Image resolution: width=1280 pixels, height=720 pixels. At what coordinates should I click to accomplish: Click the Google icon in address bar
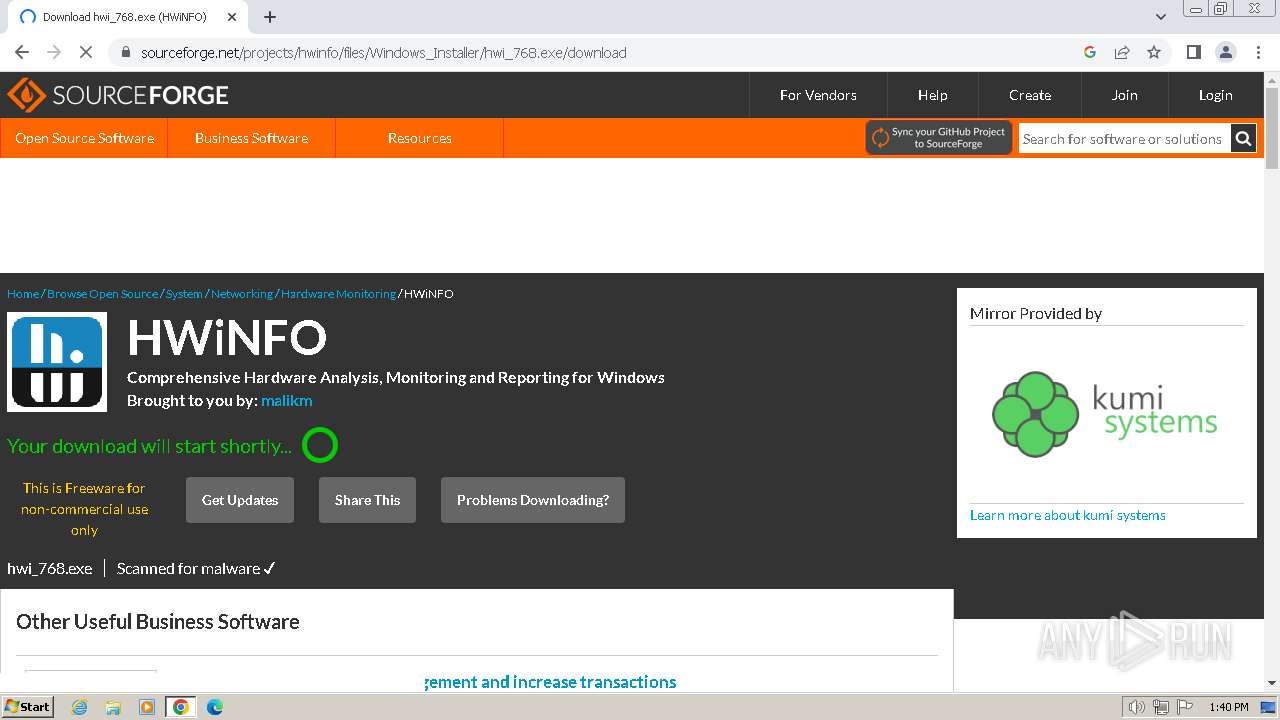(x=1090, y=52)
